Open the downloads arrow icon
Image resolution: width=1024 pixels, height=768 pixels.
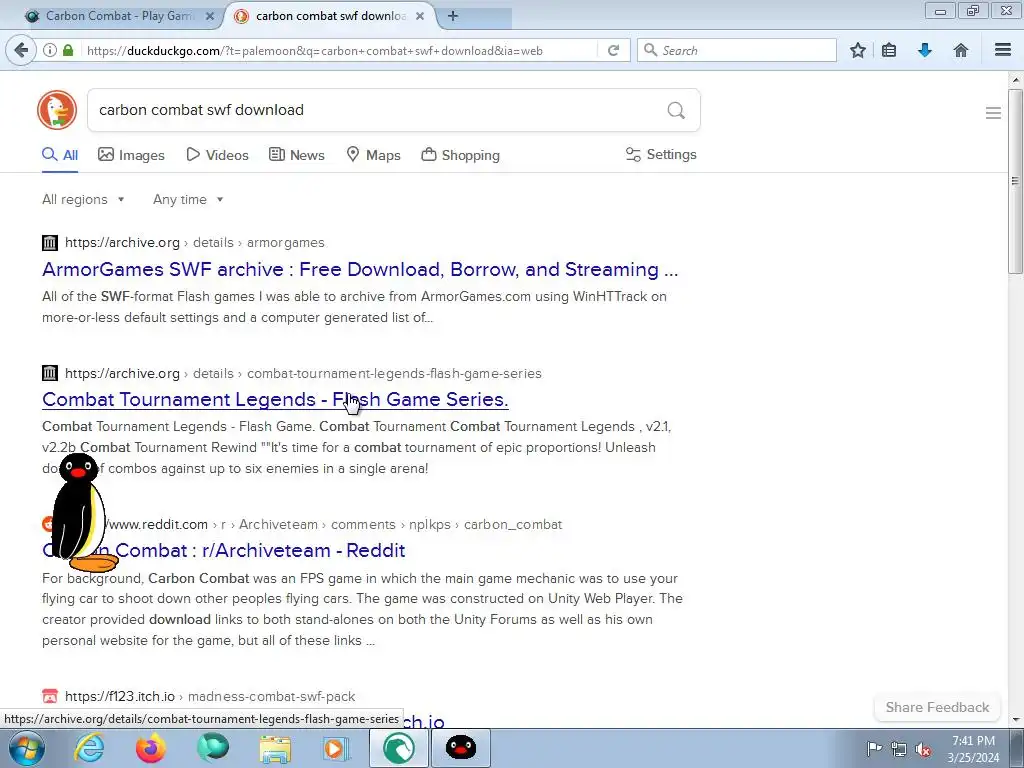point(925,50)
